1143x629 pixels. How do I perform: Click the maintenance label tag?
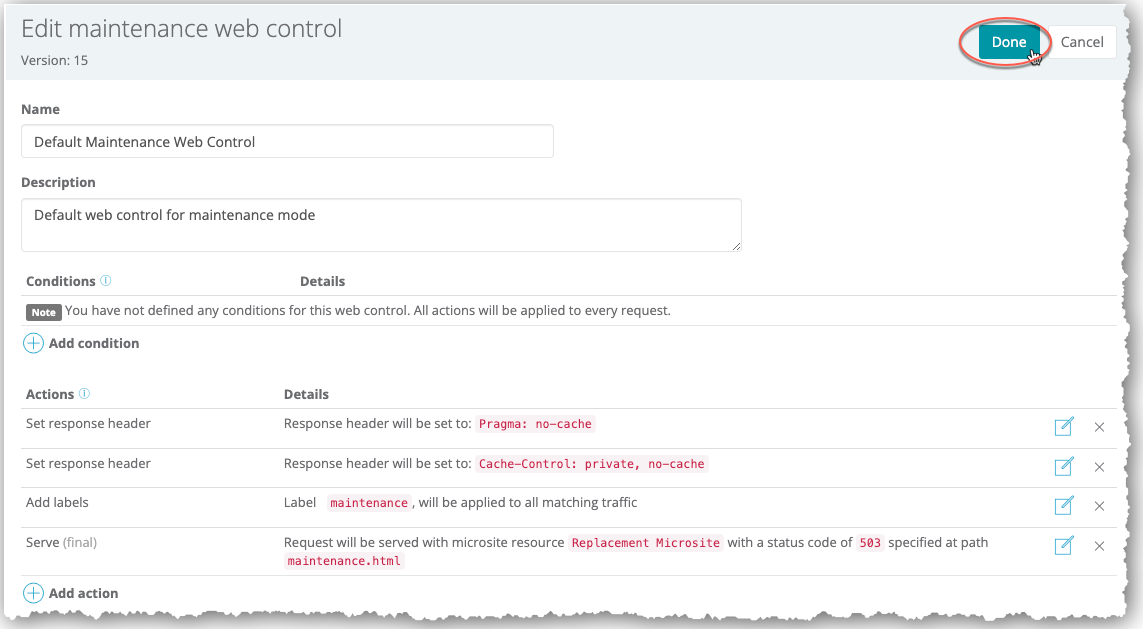(369, 503)
